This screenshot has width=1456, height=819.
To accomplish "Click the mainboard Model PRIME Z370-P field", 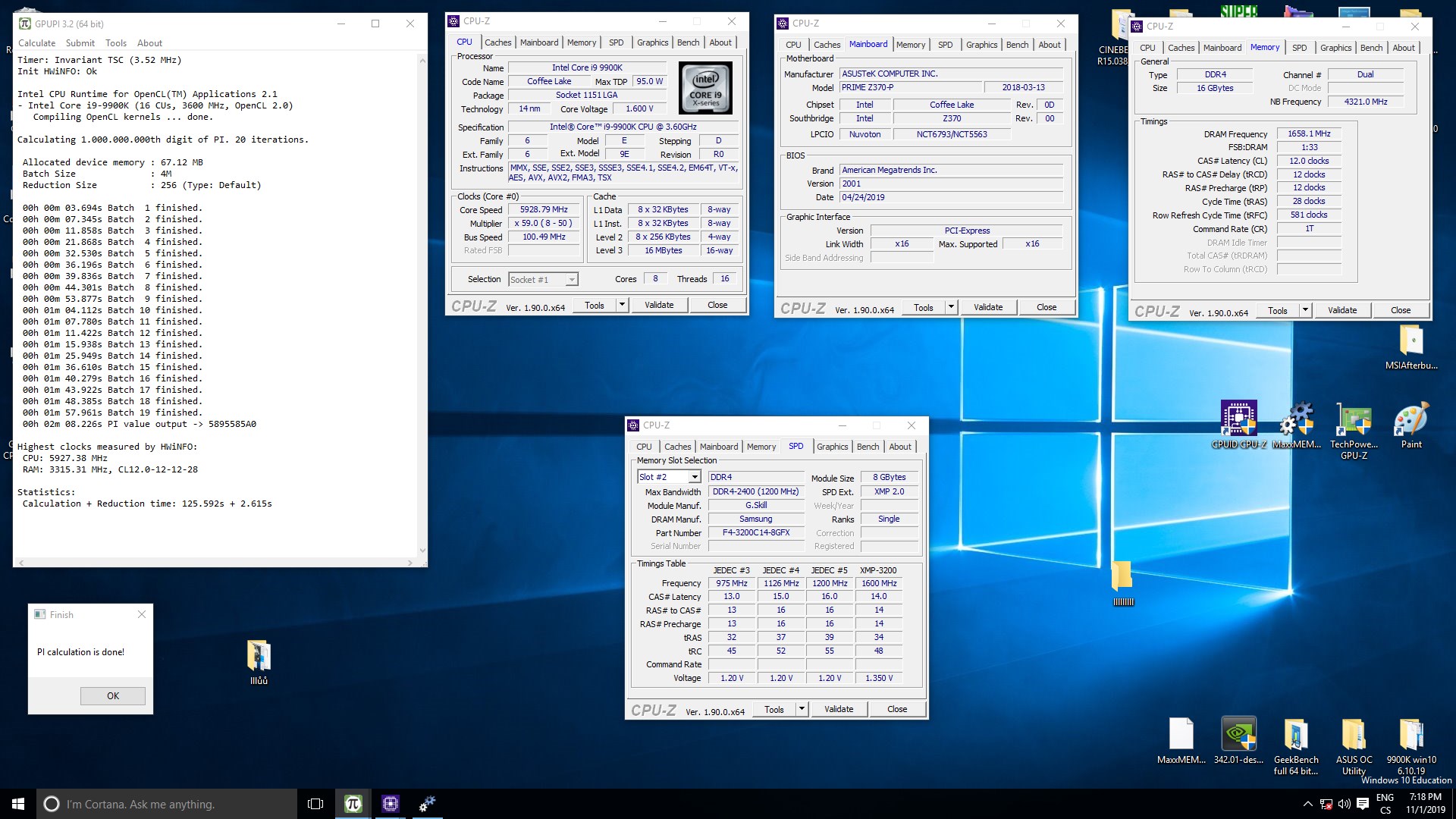I will (911, 87).
